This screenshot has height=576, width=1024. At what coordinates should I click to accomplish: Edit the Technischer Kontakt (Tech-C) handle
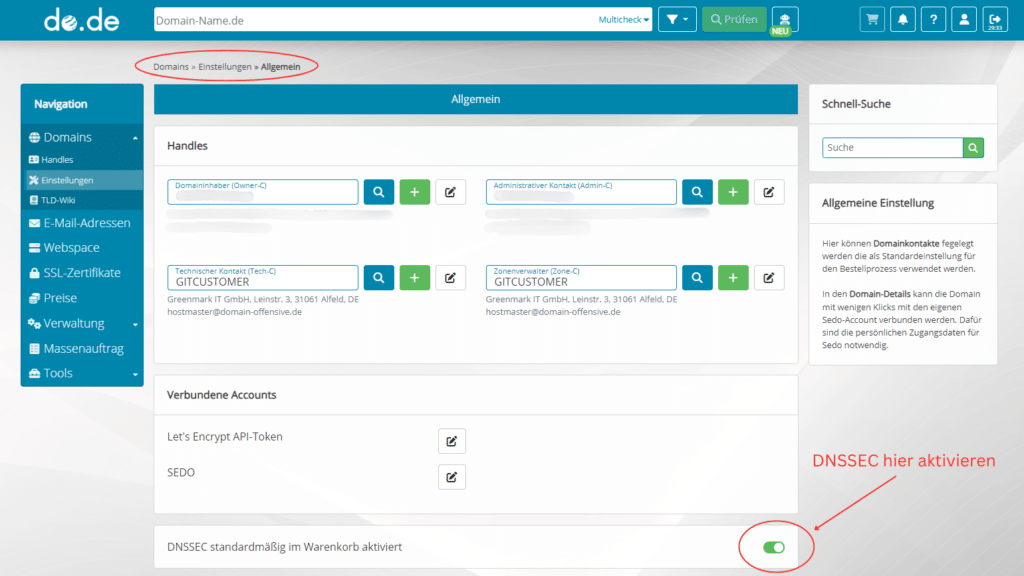[x=451, y=278]
